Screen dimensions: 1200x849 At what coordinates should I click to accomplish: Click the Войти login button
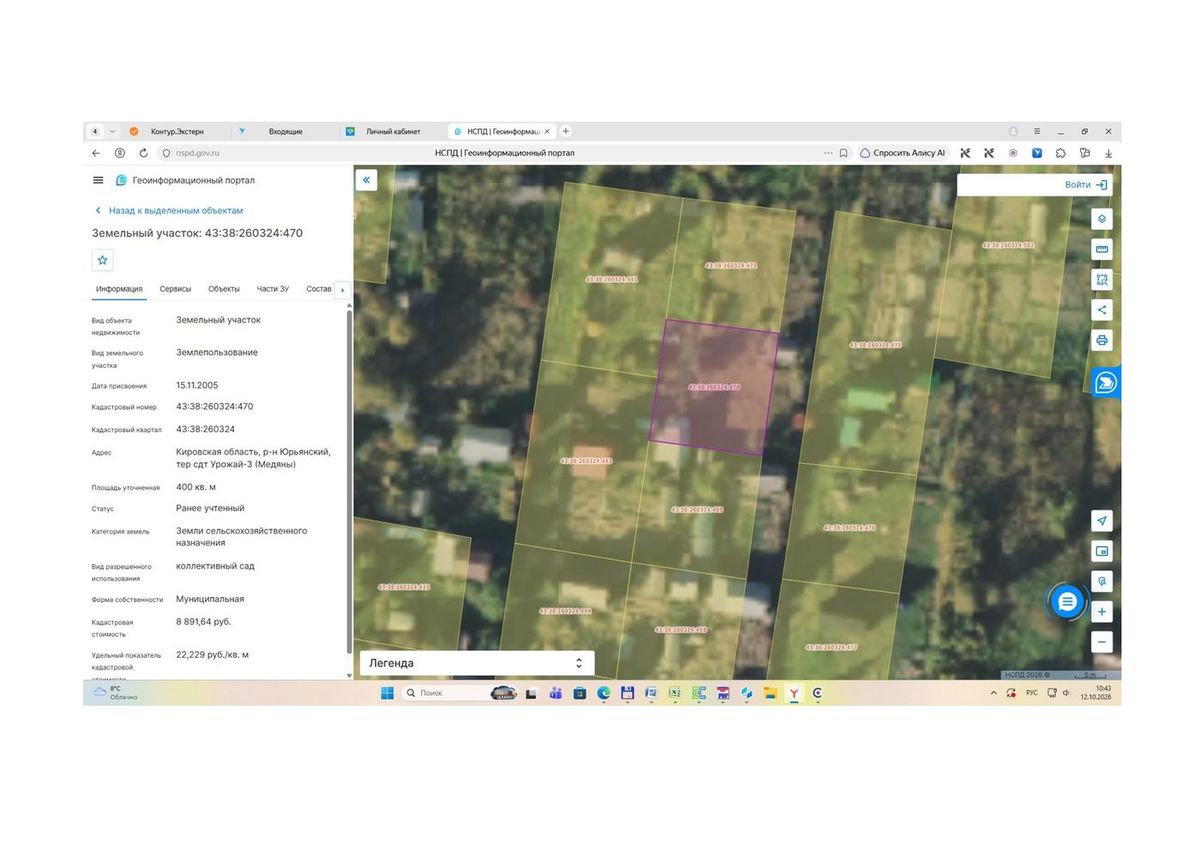coord(1086,185)
